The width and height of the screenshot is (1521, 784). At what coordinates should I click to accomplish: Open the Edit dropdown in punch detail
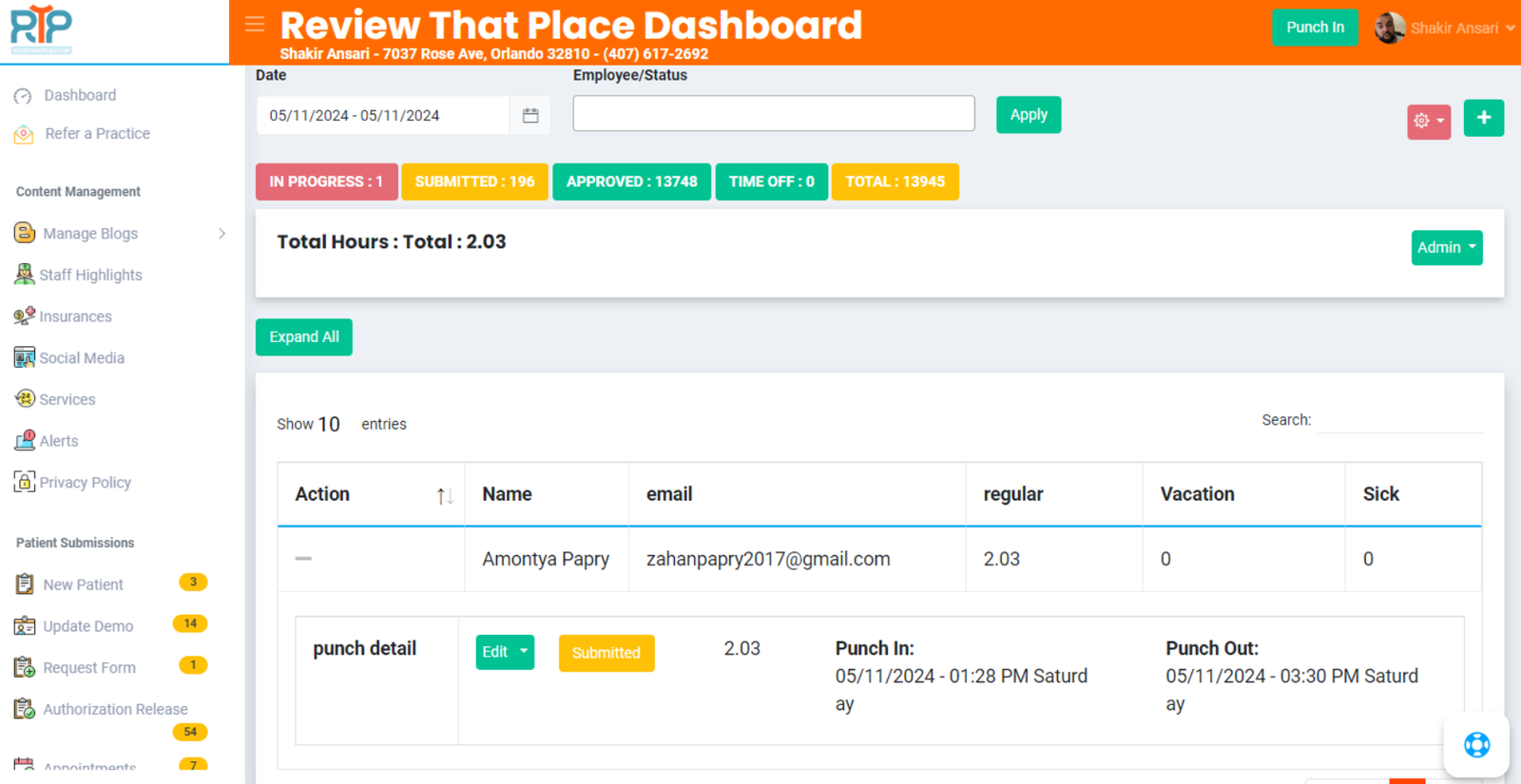(x=505, y=652)
